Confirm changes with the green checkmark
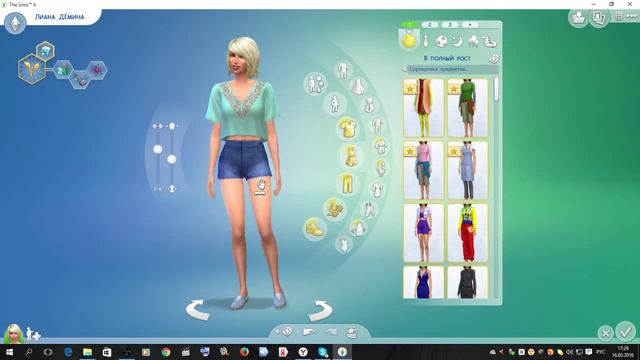This screenshot has height=360, width=640. 625,331
